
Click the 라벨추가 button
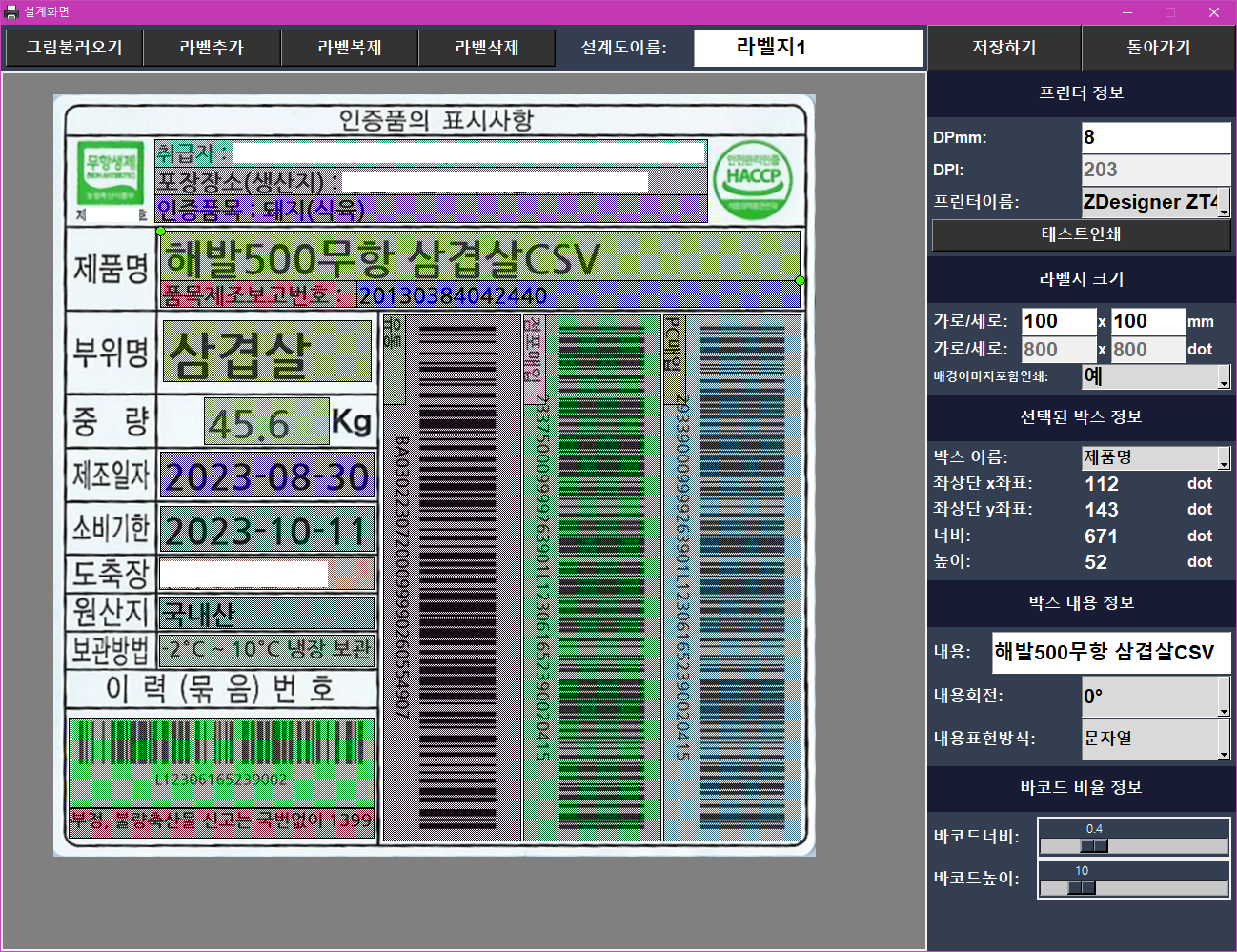(212, 48)
